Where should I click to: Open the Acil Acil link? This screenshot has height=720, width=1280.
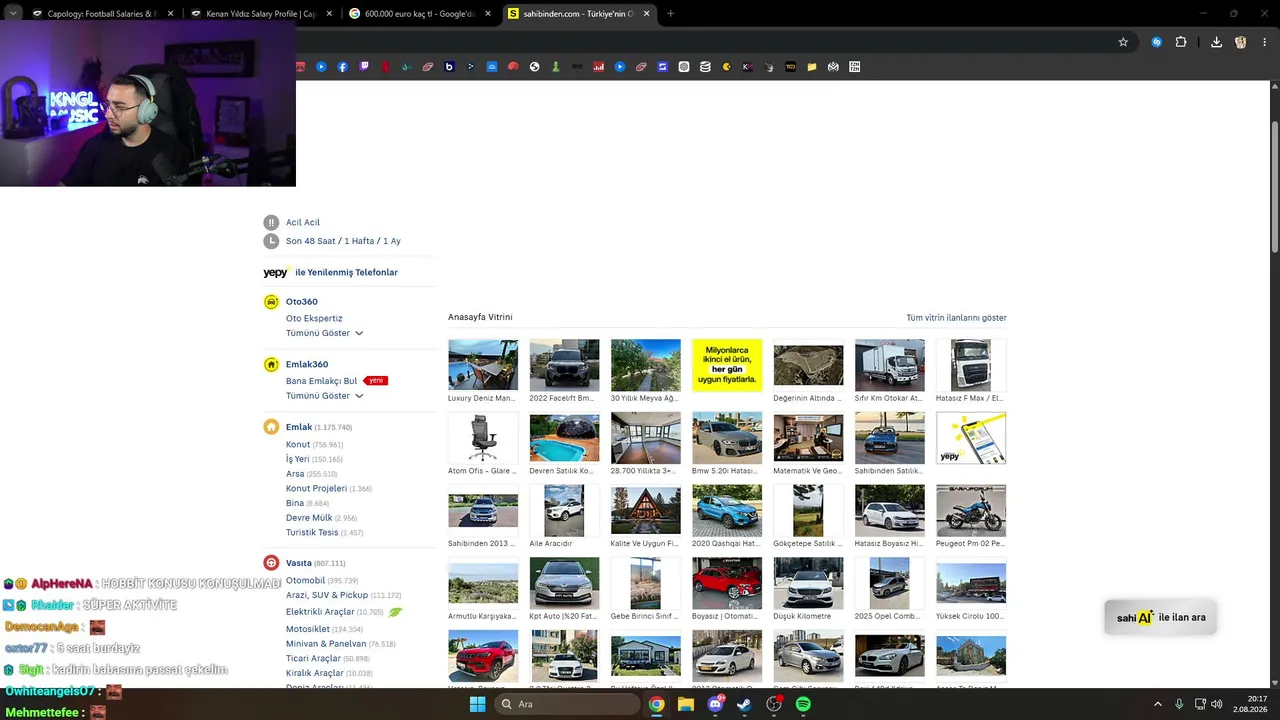303,222
